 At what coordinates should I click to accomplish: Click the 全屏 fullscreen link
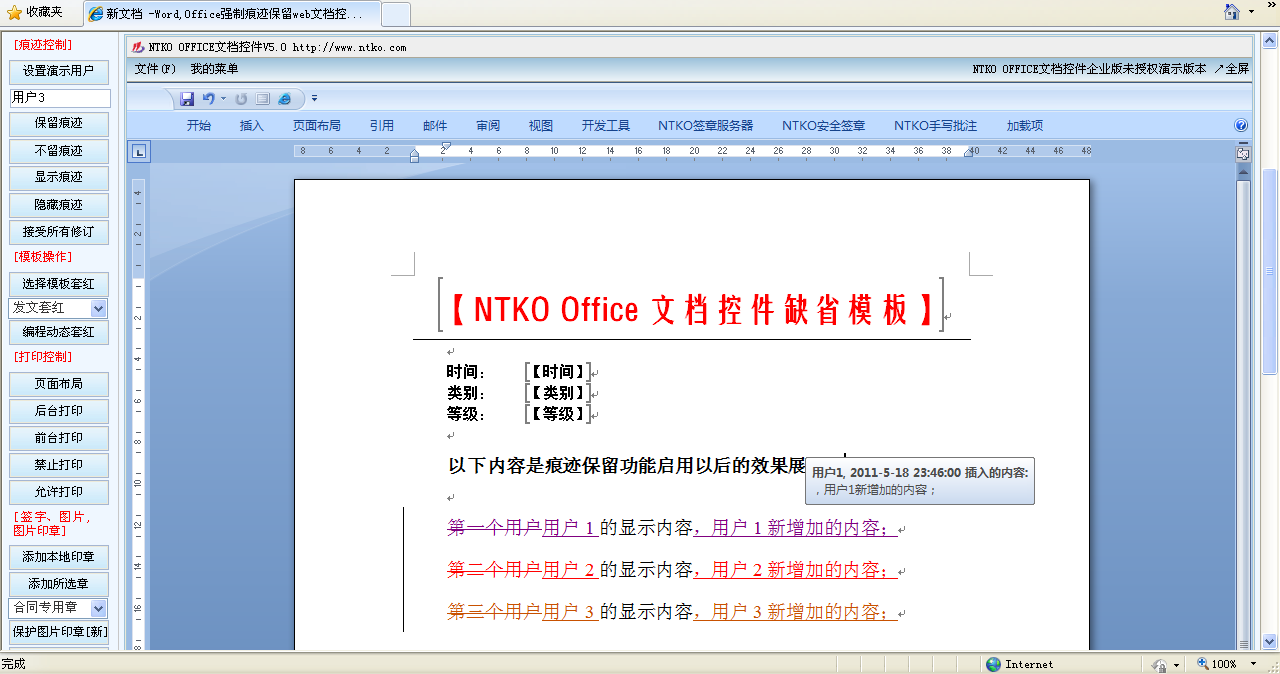tap(1231, 69)
